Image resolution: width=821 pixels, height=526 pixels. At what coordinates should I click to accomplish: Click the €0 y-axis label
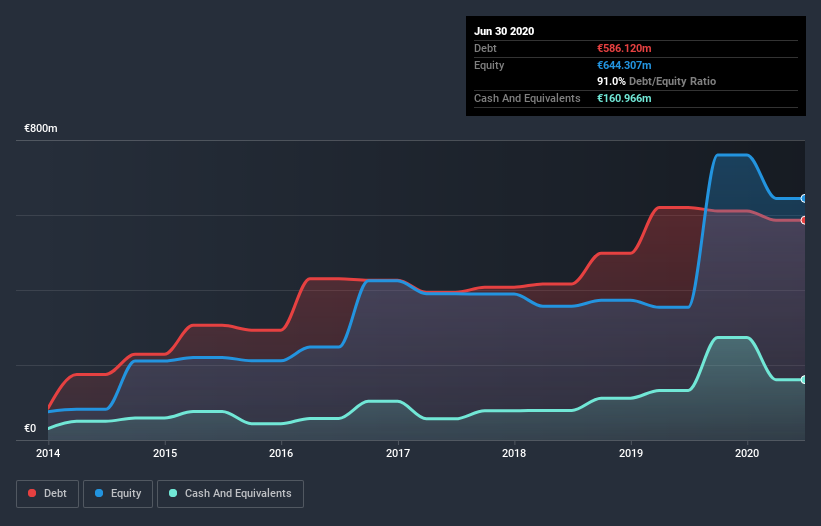[x=30, y=428]
